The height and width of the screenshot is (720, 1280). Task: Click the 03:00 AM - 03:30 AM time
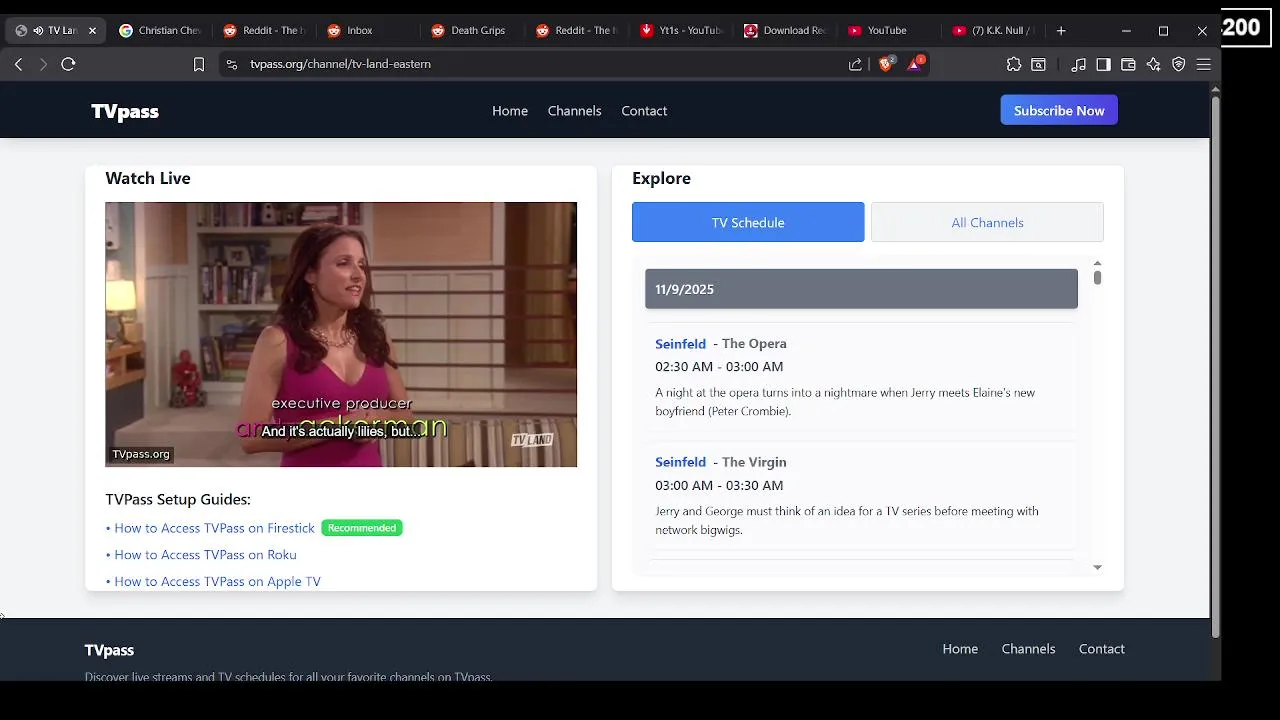coord(719,485)
